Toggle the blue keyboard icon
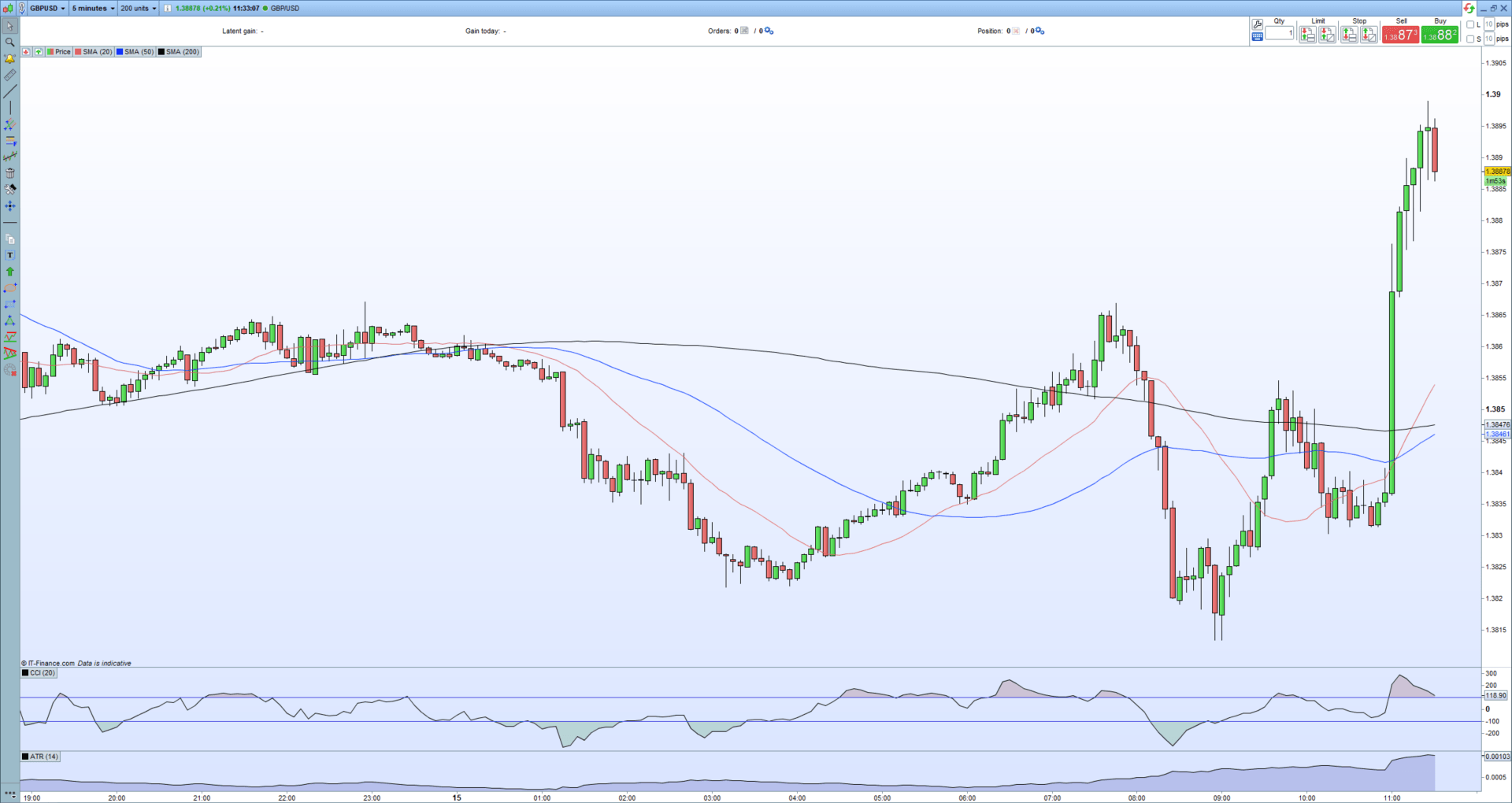Image resolution: width=1512 pixels, height=803 pixels. coord(1257,37)
